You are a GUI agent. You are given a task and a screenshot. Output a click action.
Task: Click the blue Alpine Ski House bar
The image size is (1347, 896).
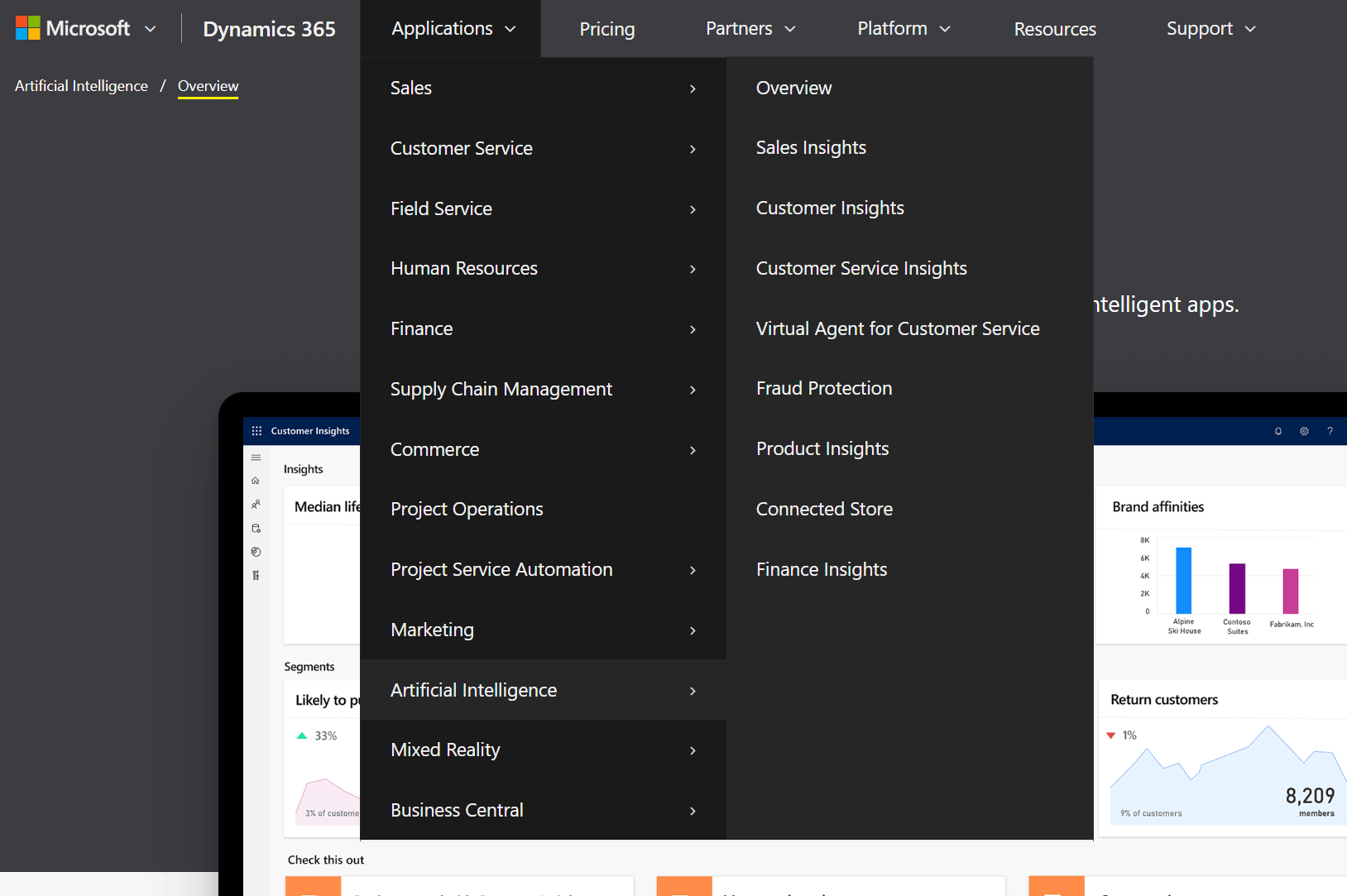coord(1184,580)
